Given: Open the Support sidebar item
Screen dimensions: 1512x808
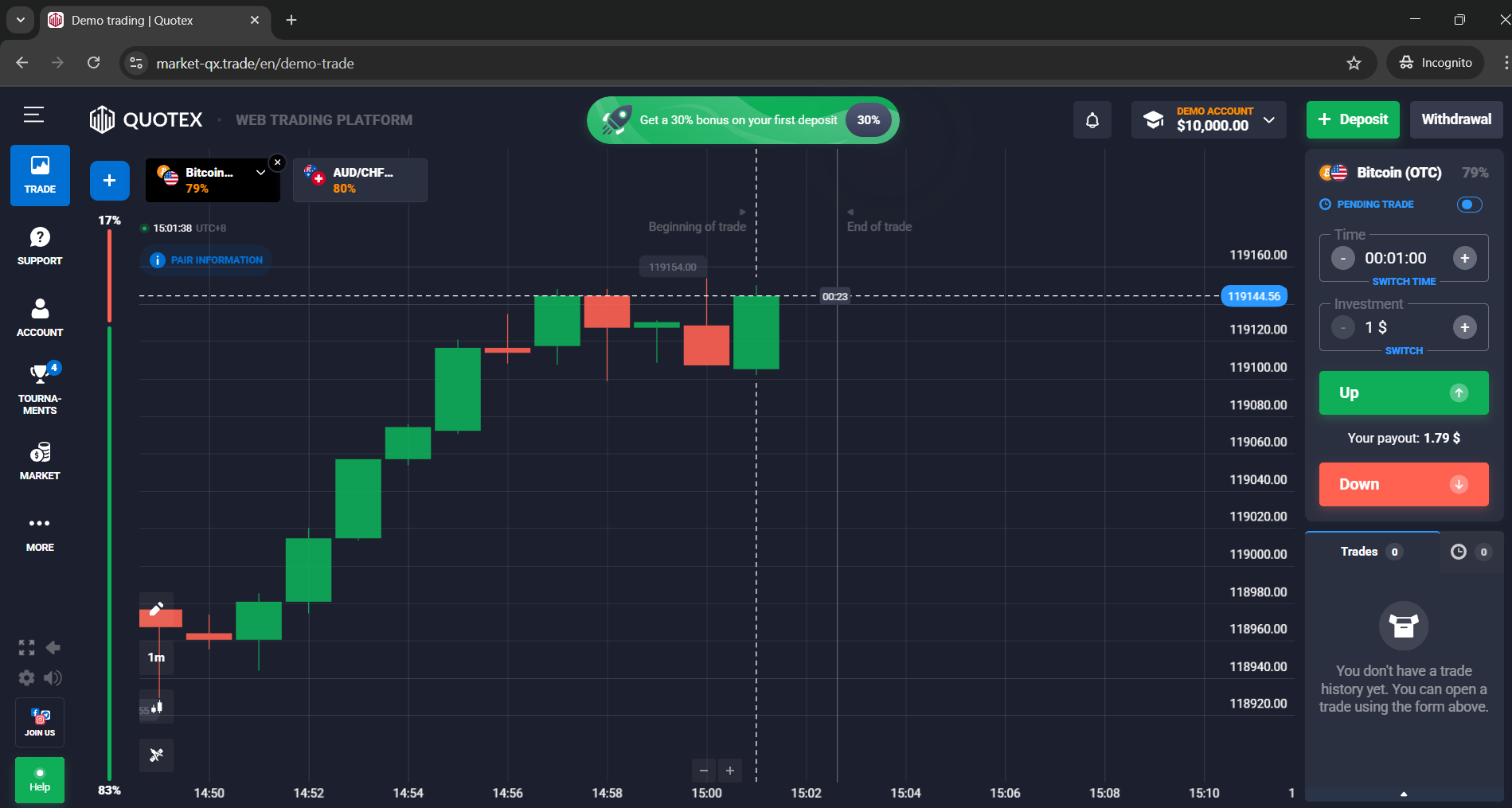Looking at the screenshot, I should [x=40, y=246].
